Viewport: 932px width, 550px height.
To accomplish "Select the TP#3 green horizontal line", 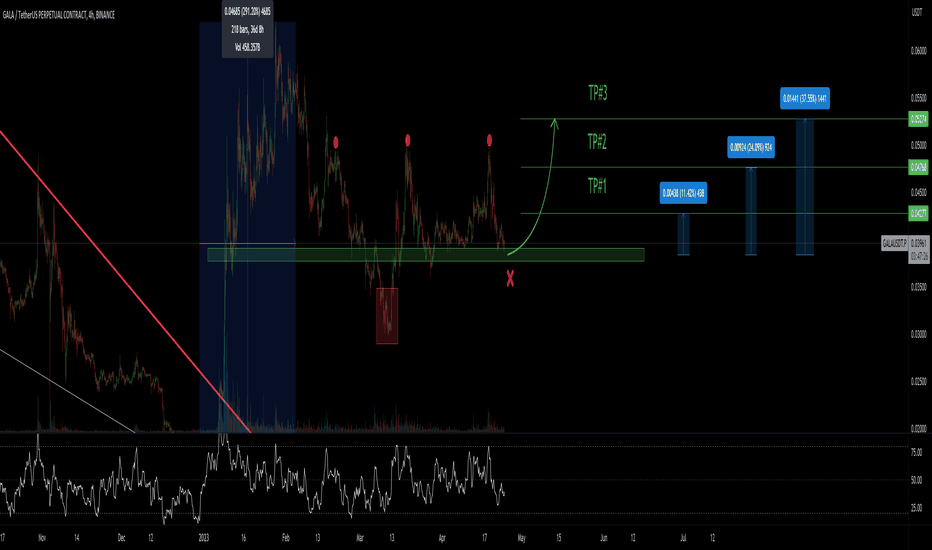I will point(714,119).
